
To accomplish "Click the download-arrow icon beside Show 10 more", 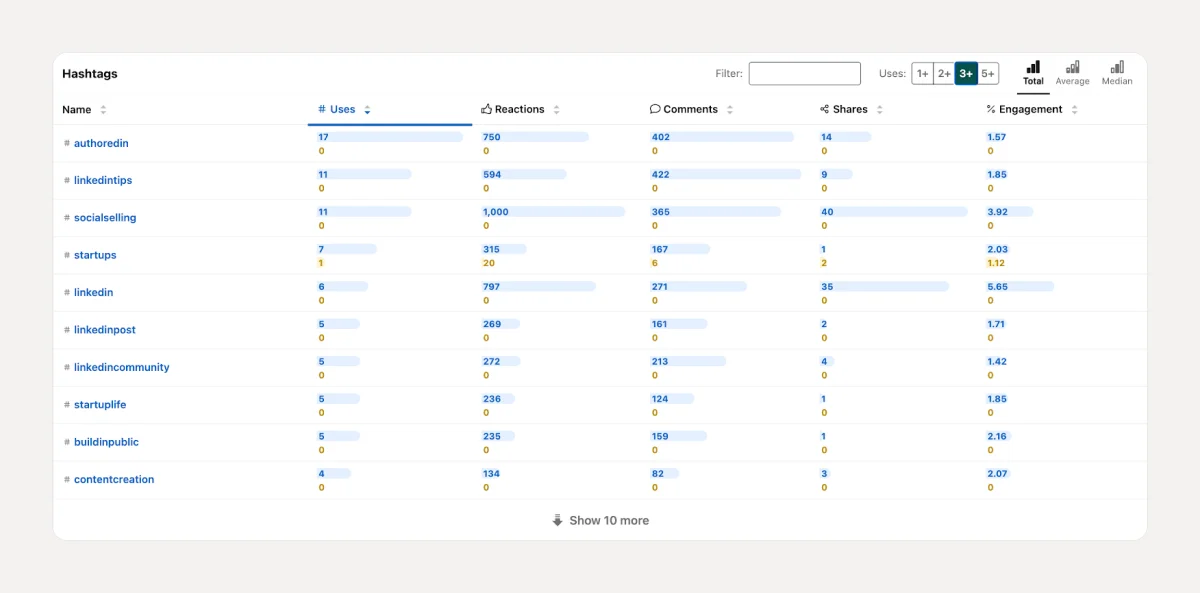I will [557, 520].
